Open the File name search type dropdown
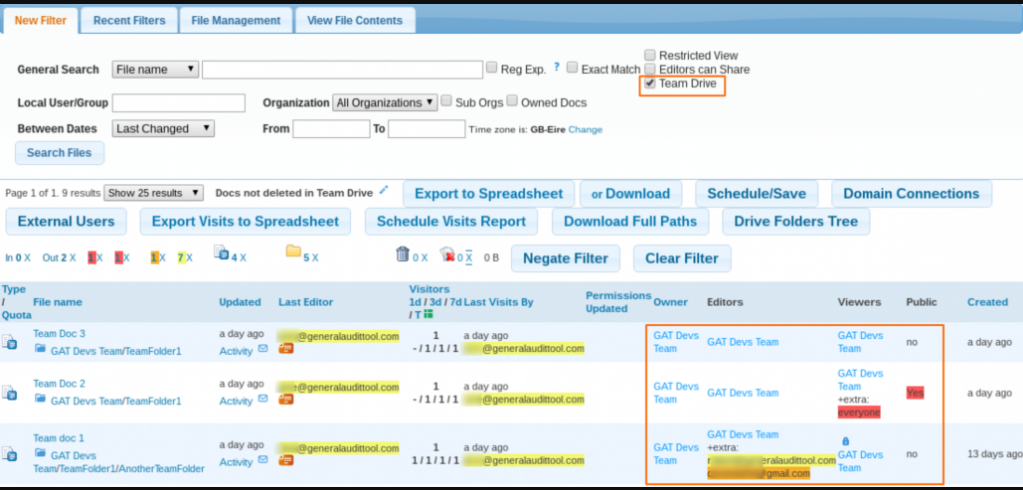The image size is (1023, 490). coord(155,69)
